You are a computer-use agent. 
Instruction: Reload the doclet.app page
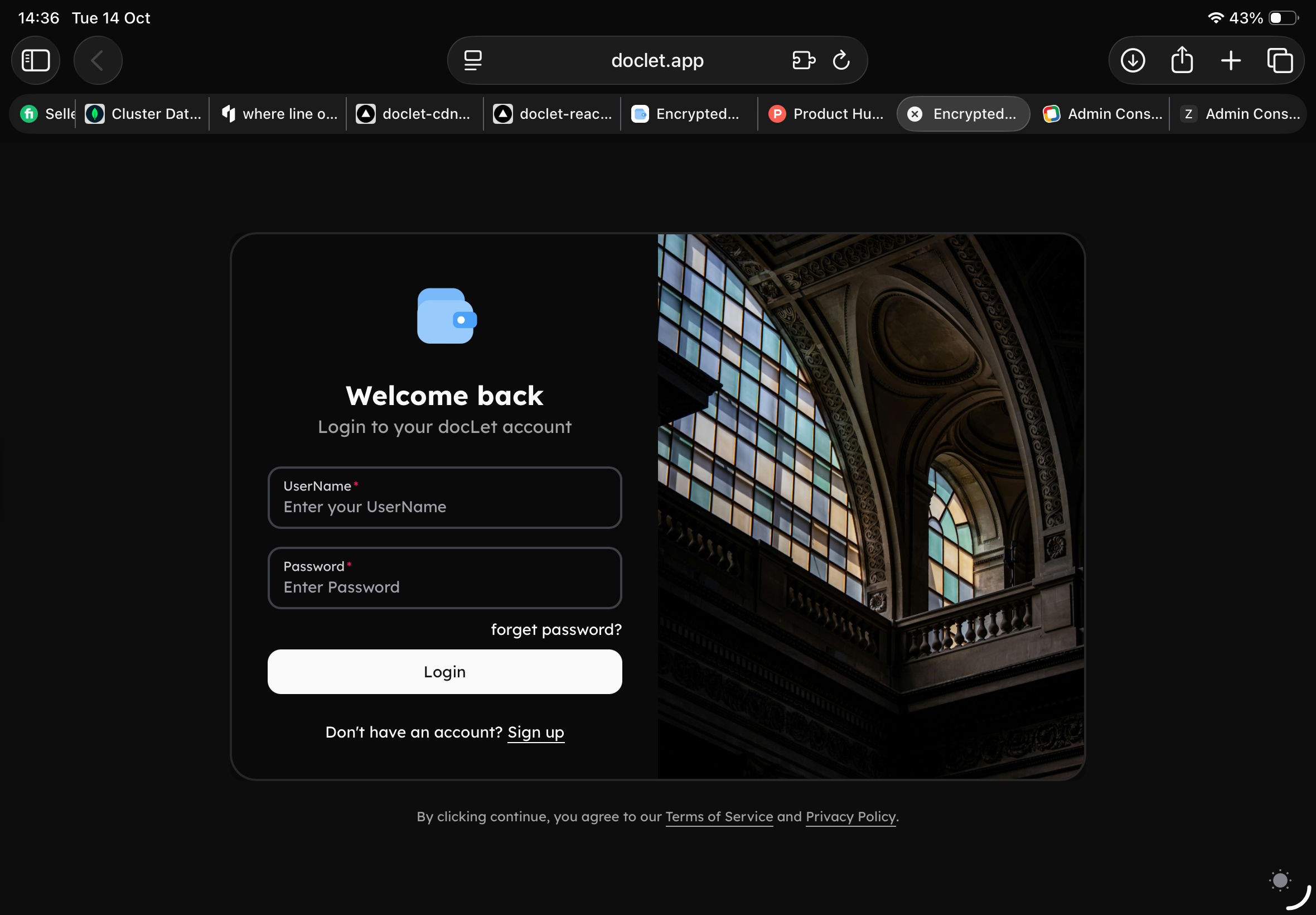[841, 60]
